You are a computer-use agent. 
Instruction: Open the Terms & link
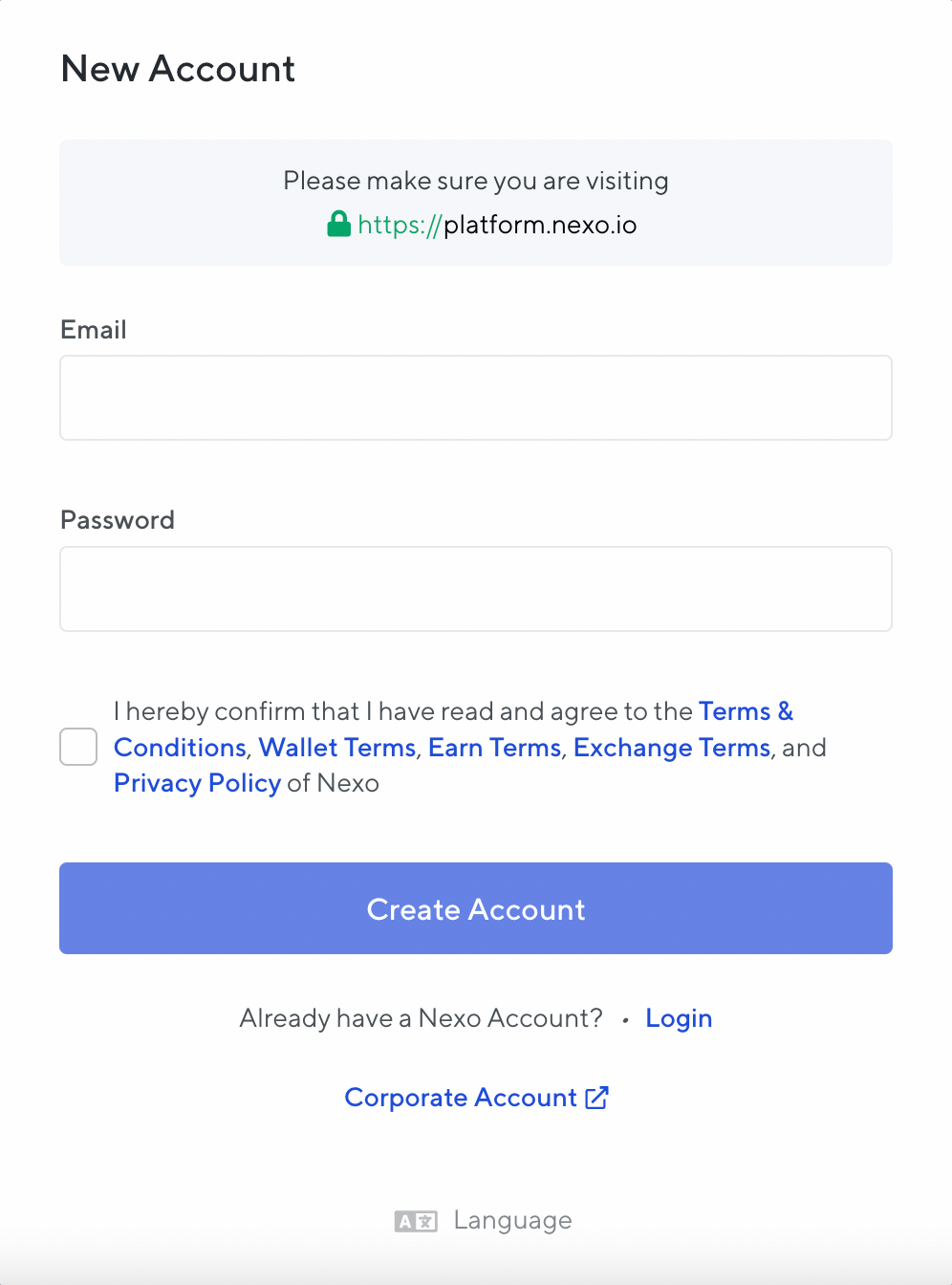pos(746,711)
